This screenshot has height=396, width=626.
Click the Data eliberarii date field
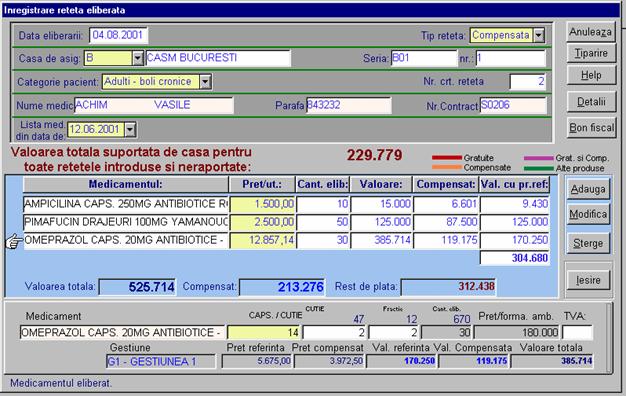[x=118, y=35]
